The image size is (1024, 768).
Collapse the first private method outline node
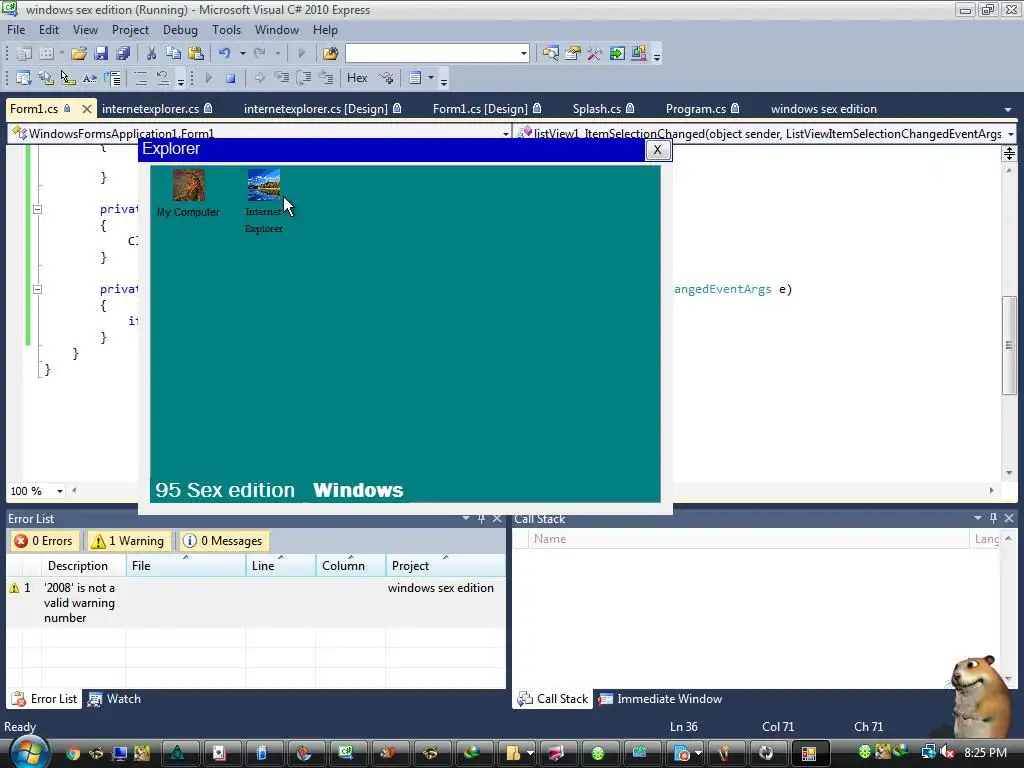[x=37, y=210]
